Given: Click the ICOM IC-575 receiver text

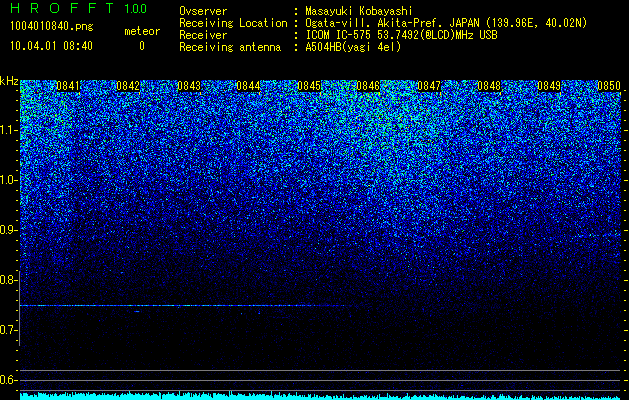Looking at the screenshot, I should coord(401,35).
